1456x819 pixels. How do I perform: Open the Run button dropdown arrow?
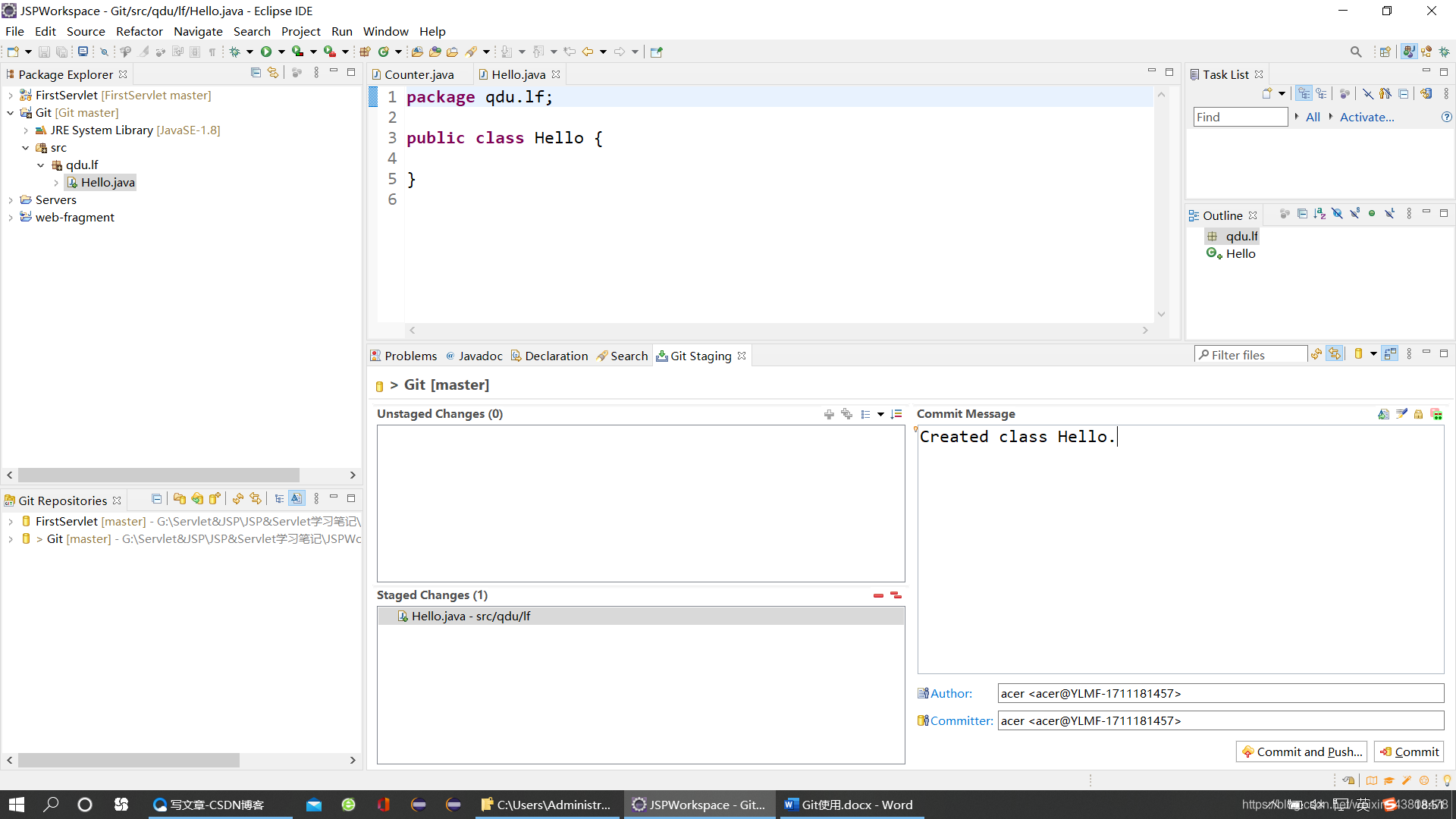(281, 52)
